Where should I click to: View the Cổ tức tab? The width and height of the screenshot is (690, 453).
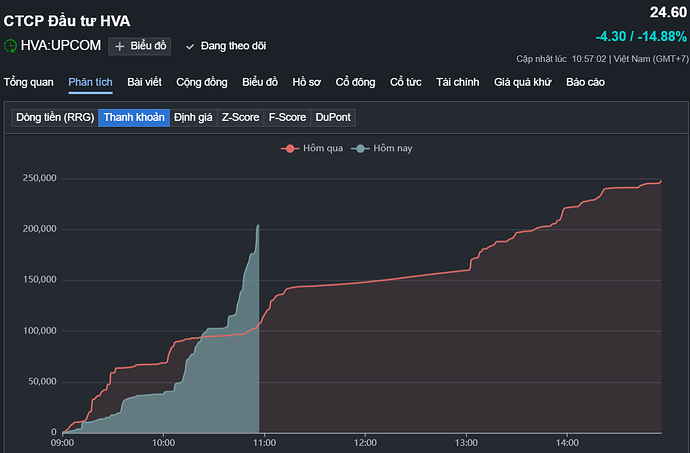point(407,81)
